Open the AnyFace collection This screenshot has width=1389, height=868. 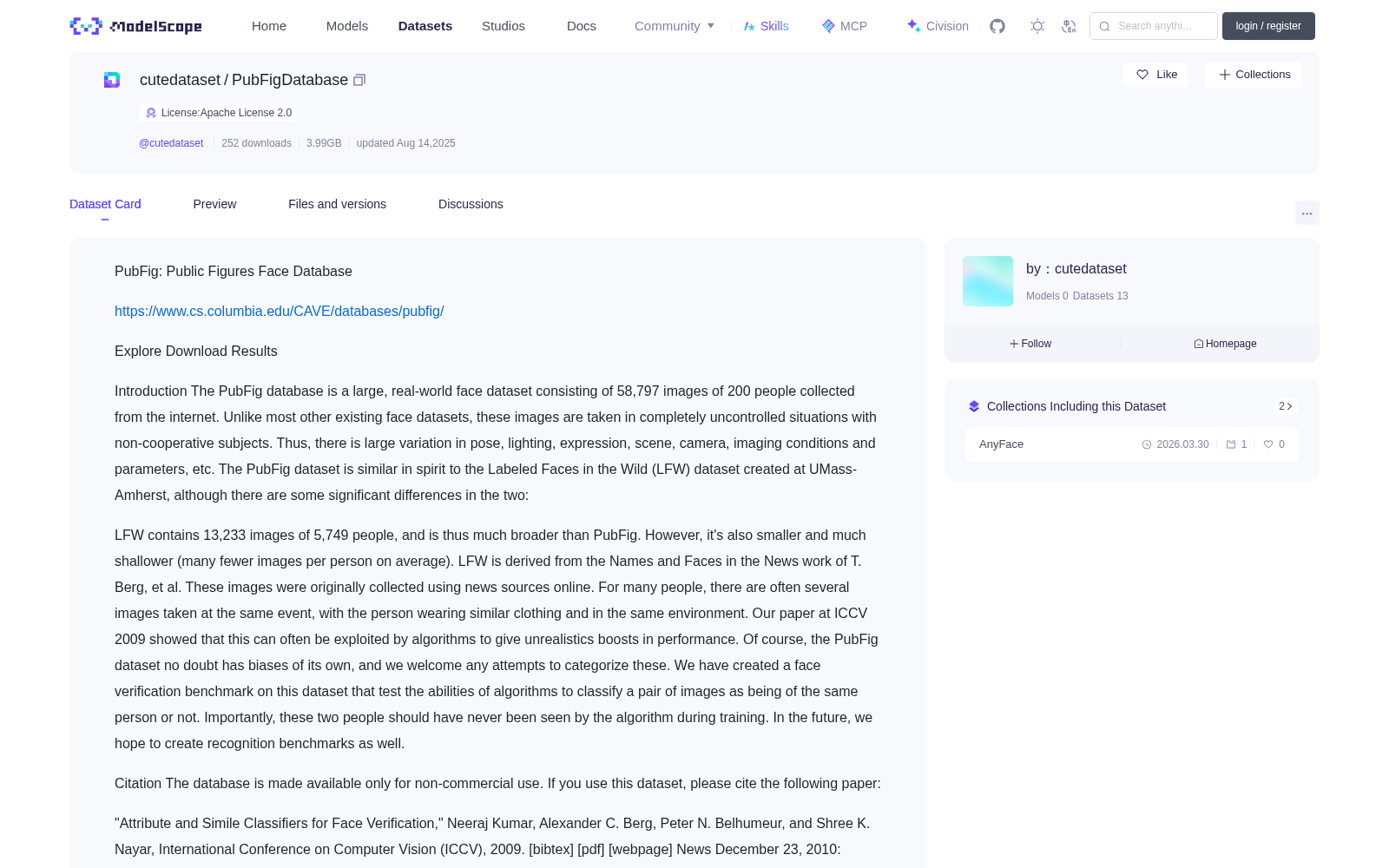(x=1132, y=444)
